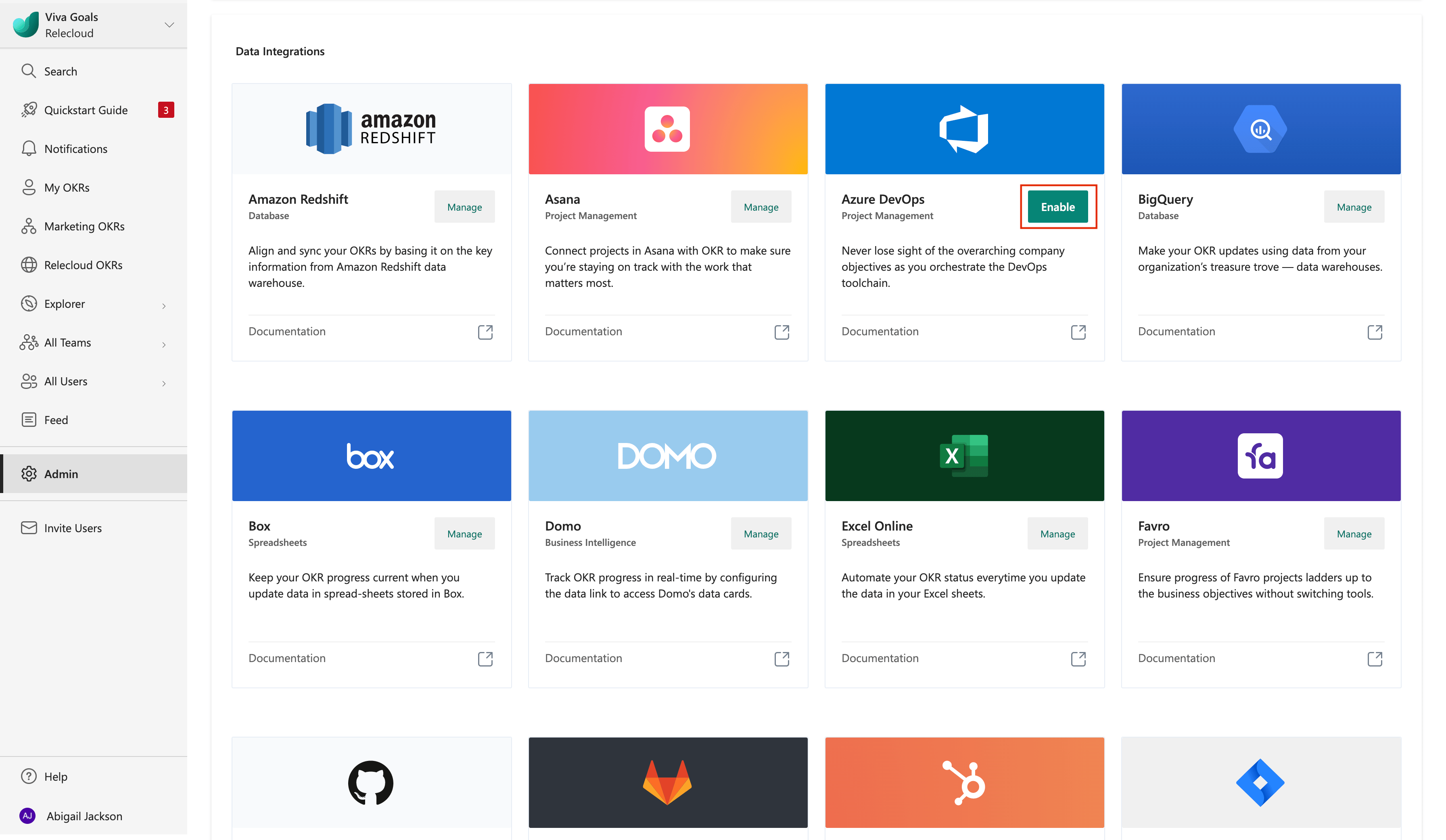Expand the All Users submenu chevron
This screenshot has width=1446, height=840.
pos(163,383)
